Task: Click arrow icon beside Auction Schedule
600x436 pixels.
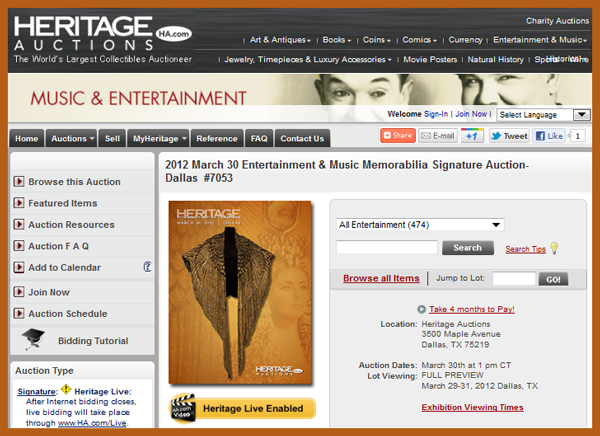Action: (x=19, y=314)
